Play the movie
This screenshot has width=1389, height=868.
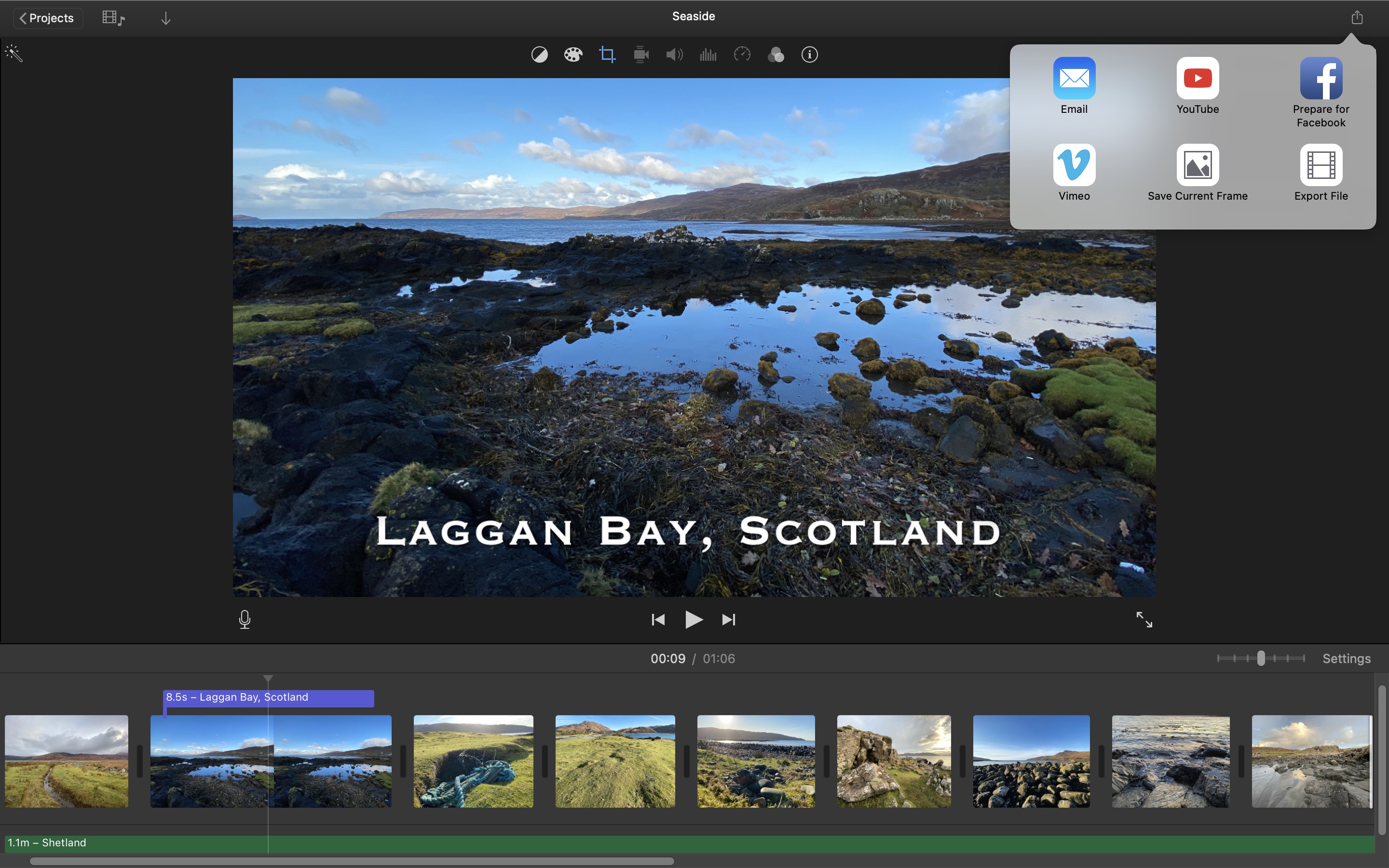(x=694, y=620)
